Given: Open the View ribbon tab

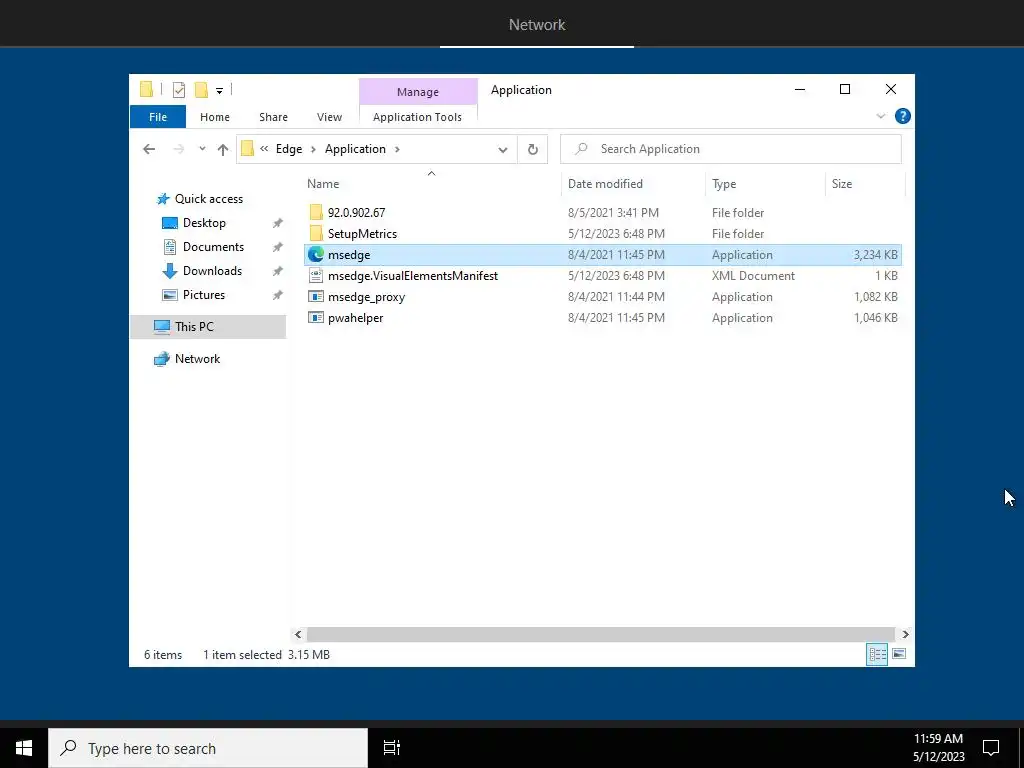Looking at the screenshot, I should point(329,117).
